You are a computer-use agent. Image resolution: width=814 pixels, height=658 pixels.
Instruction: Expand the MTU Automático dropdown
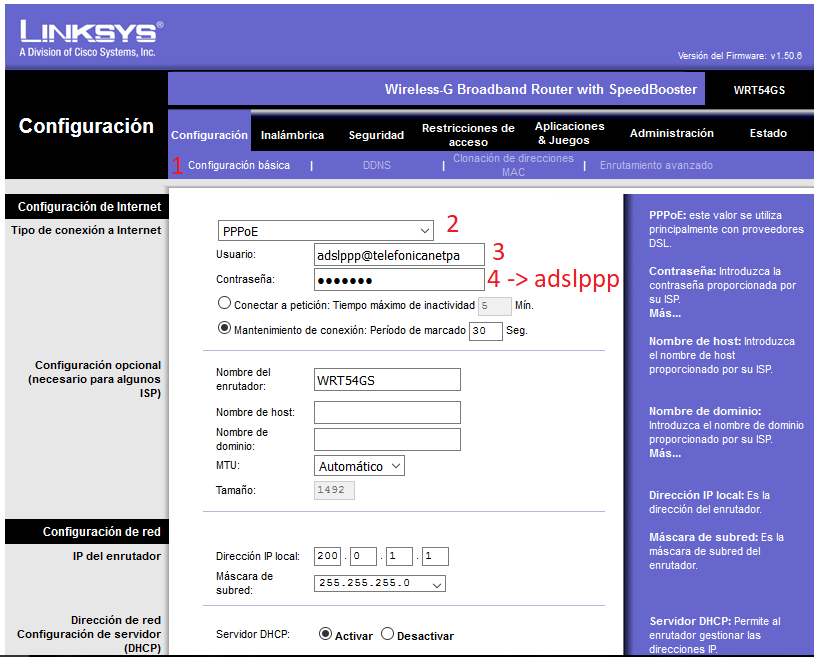coord(359,466)
